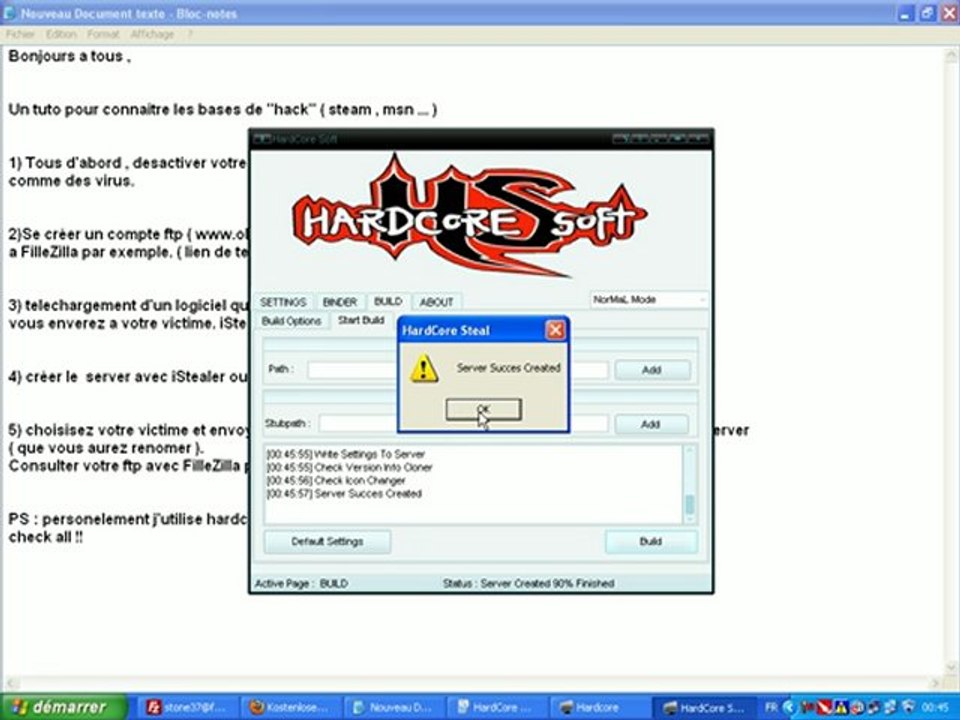Switch to the 'HardCore ...' document taskbar item
The image size is (960, 720).
(497, 707)
